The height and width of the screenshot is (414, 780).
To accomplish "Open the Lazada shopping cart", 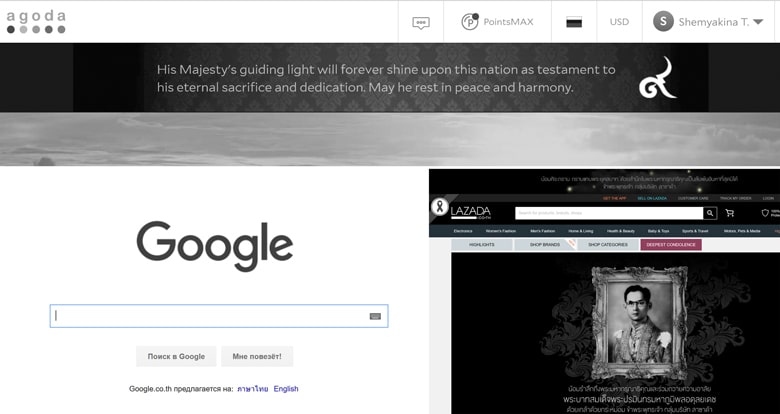I will pos(730,213).
